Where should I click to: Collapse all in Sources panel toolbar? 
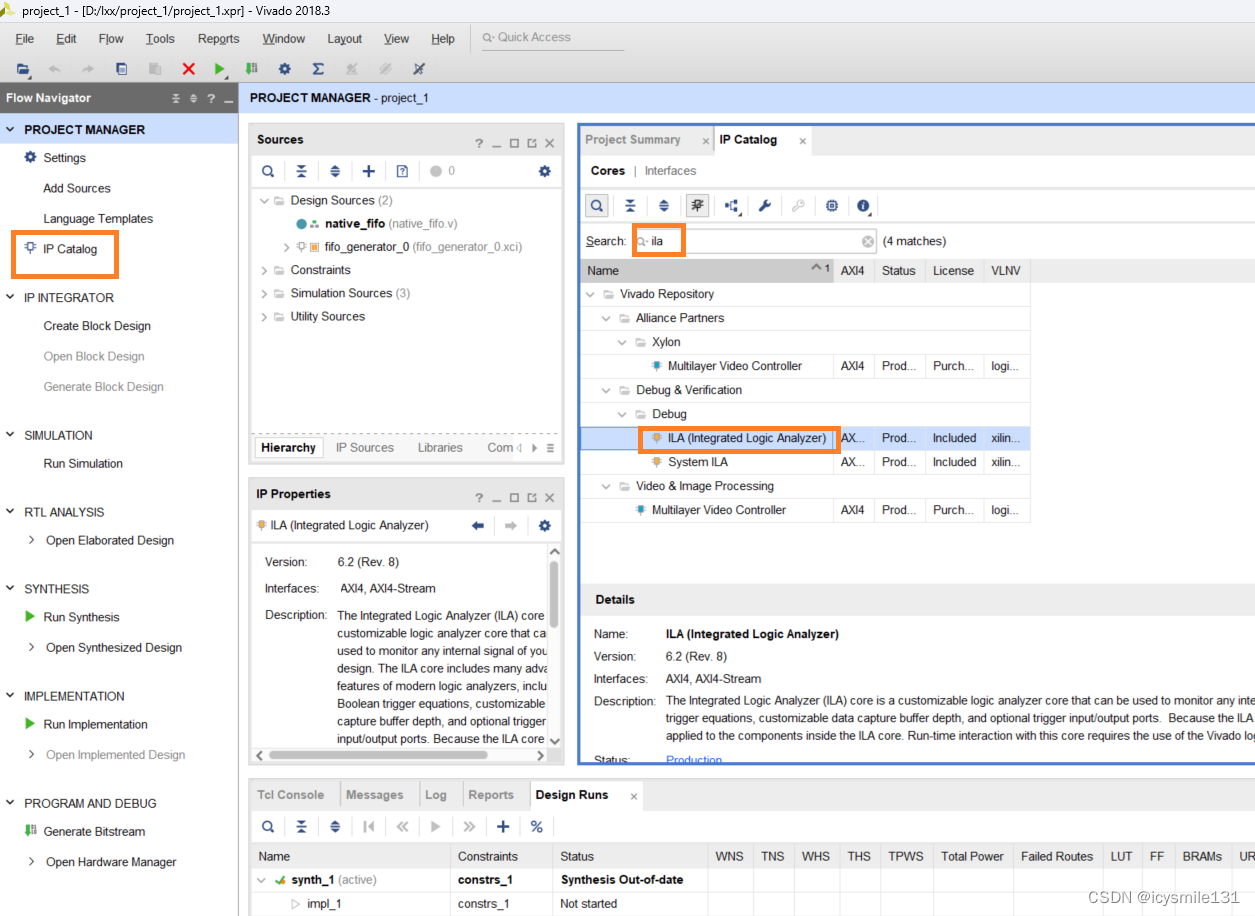[x=301, y=171]
